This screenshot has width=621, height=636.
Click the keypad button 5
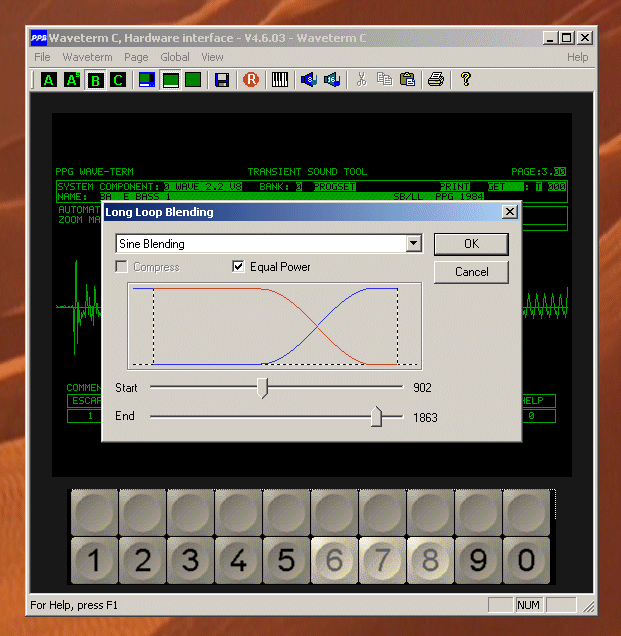(286, 560)
